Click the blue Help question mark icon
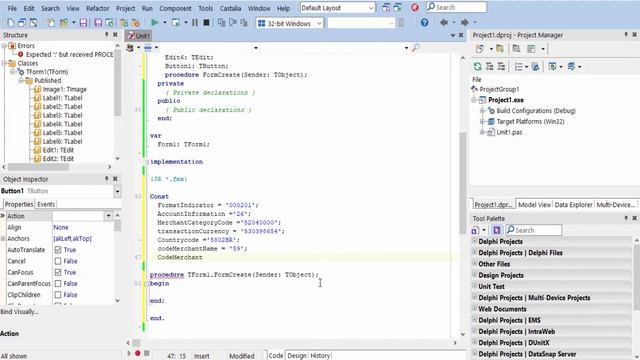Image resolution: width=640 pixels, height=360 pixels. click(x=424, y=23)
